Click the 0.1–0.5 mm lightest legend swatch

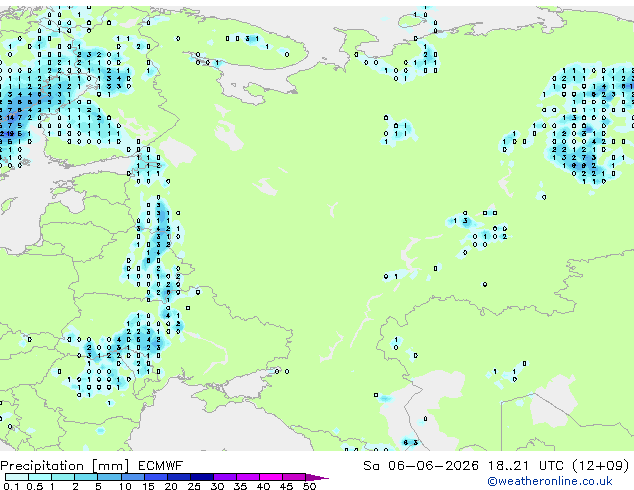17,477
